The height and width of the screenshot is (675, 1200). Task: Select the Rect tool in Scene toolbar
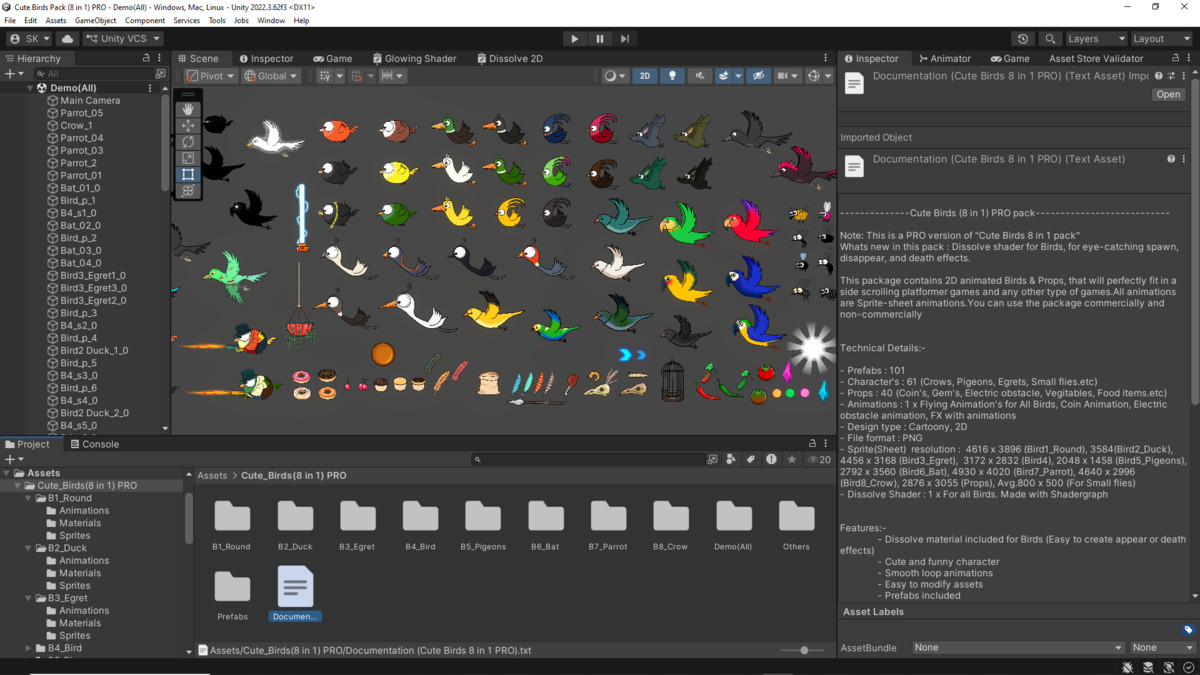(x=188, y=174)
